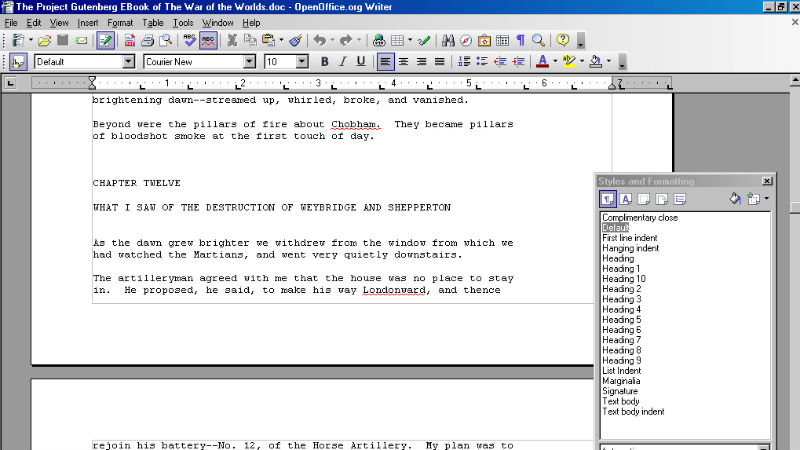Open the File menu

coord(11,23)
